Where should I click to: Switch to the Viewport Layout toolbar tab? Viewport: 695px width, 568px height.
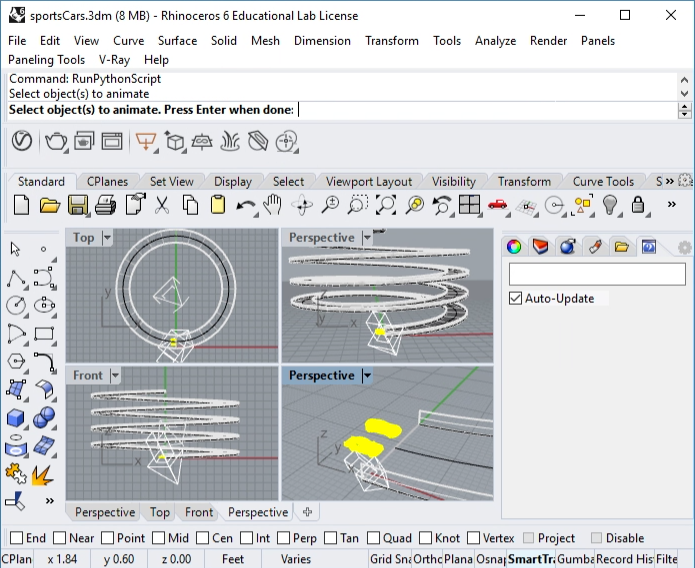click(x=369, y=181)
